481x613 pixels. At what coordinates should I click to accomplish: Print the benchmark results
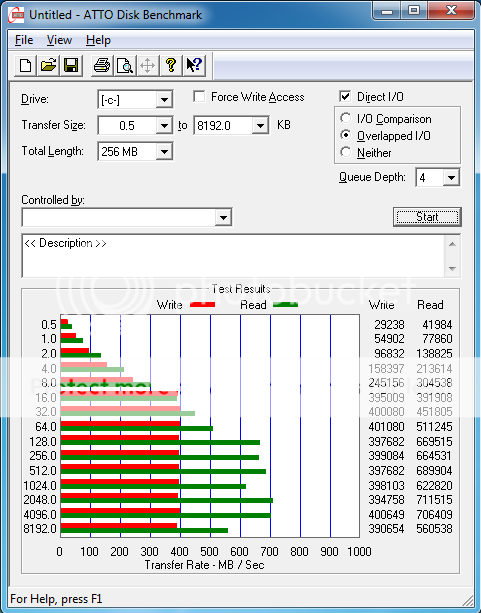tap(102, 65)
